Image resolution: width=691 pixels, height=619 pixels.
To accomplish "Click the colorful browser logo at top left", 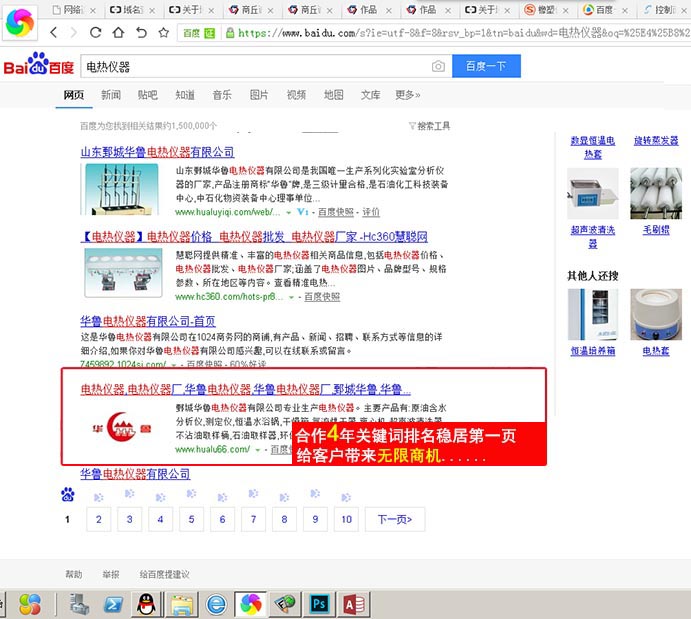I will [x=19, y=22].
